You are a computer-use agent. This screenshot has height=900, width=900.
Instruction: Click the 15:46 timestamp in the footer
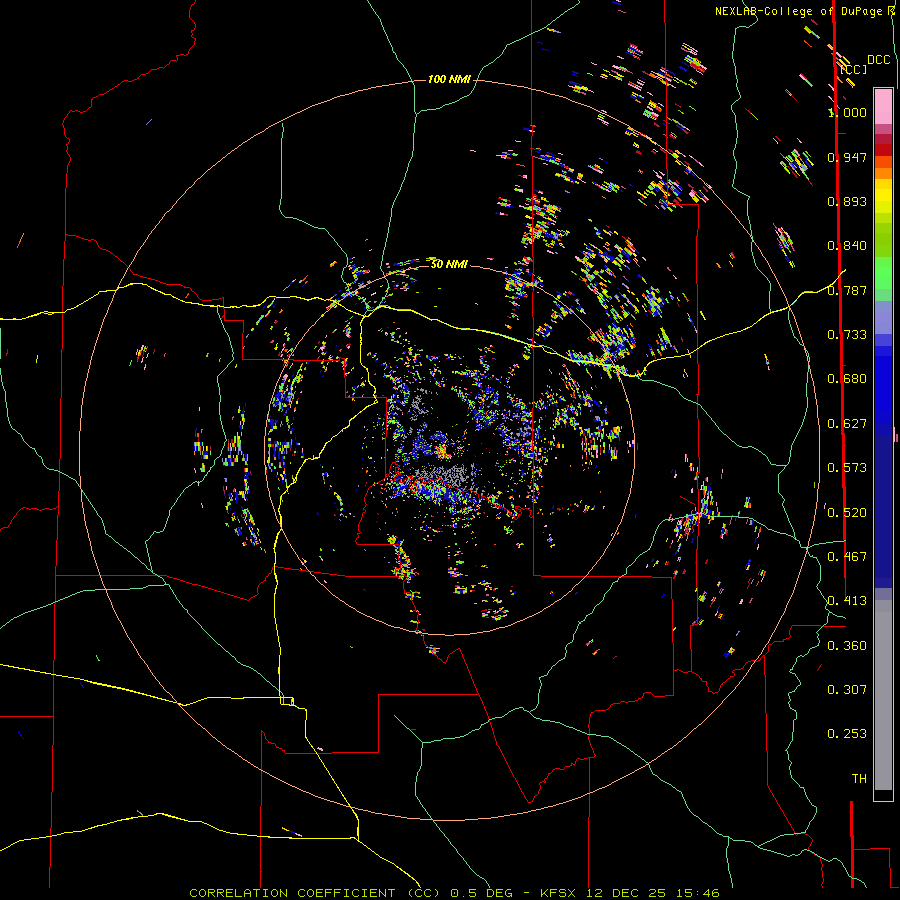coord(696,893)
